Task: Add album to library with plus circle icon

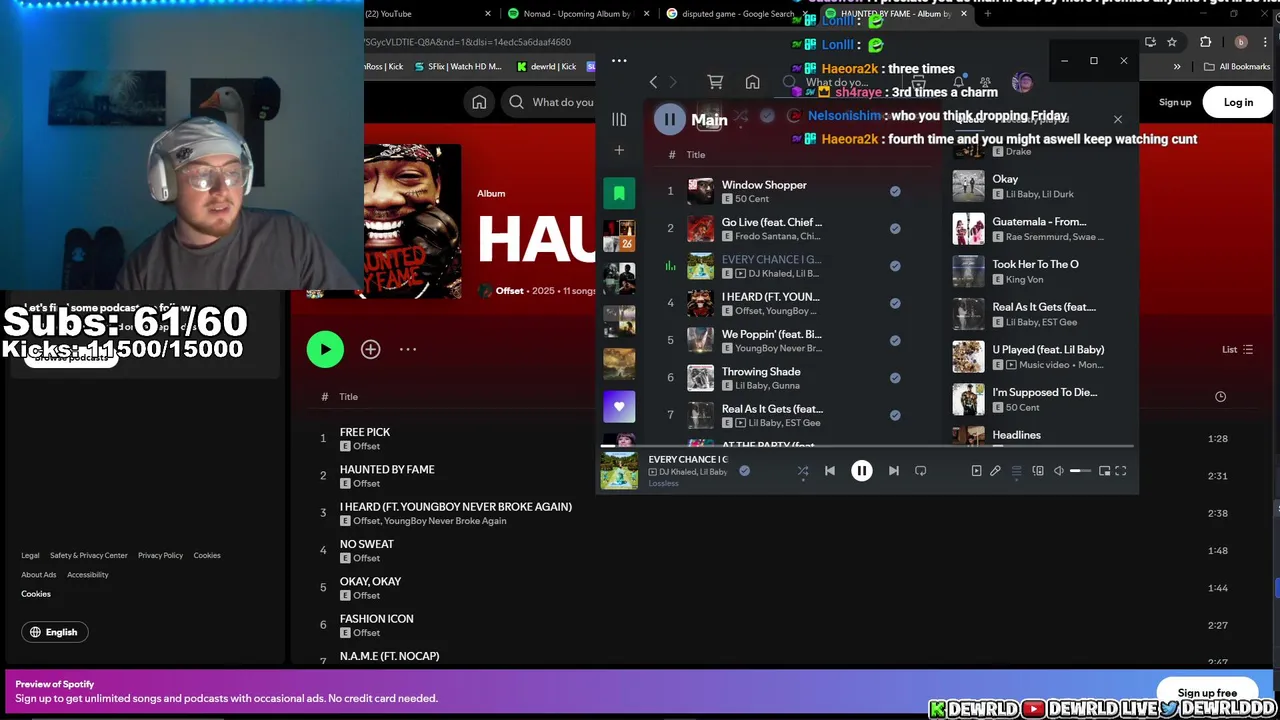Action: (370, 349)
